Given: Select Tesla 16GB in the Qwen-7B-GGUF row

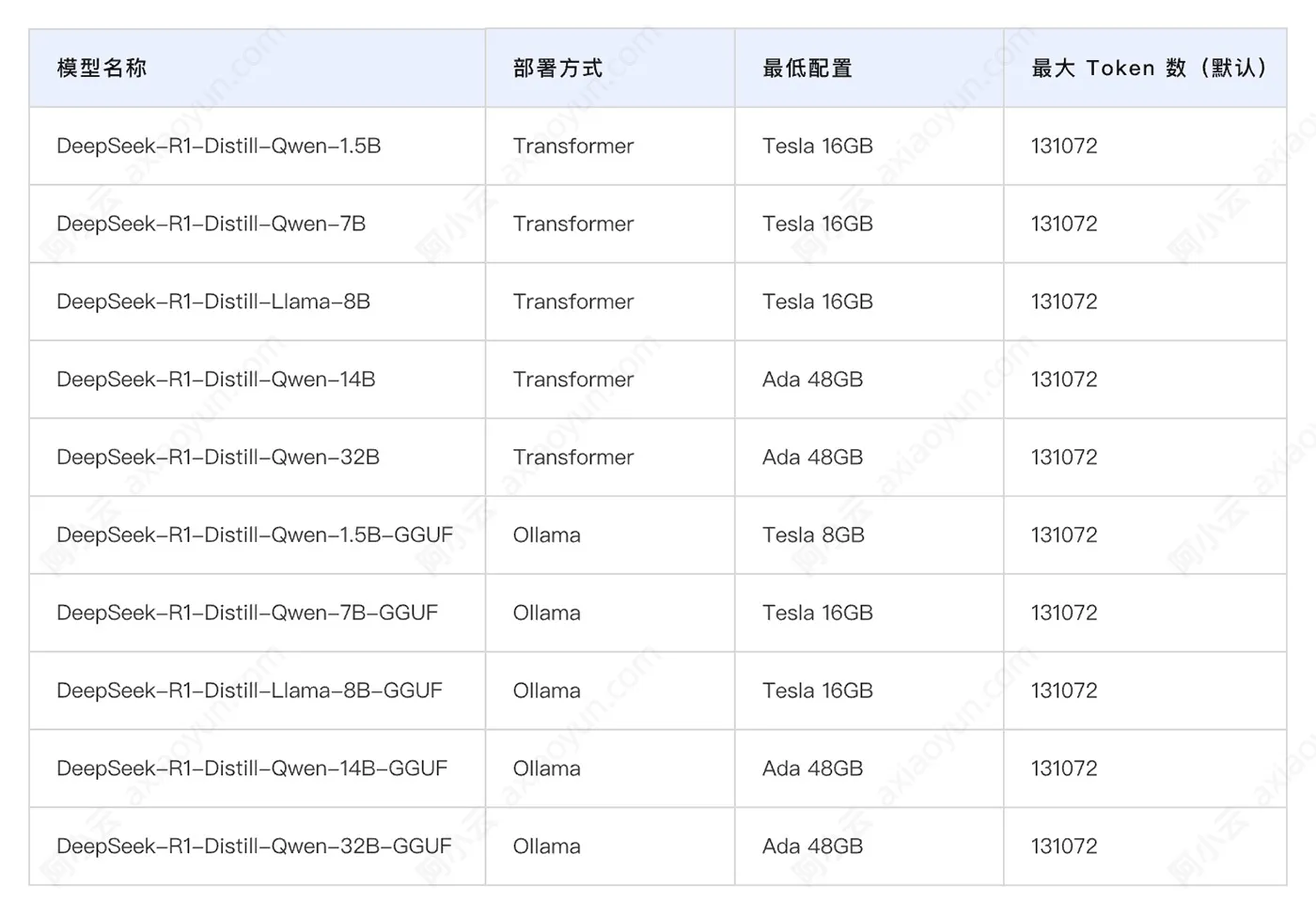Looking at the screenshot, I should [x=818, y=613].
